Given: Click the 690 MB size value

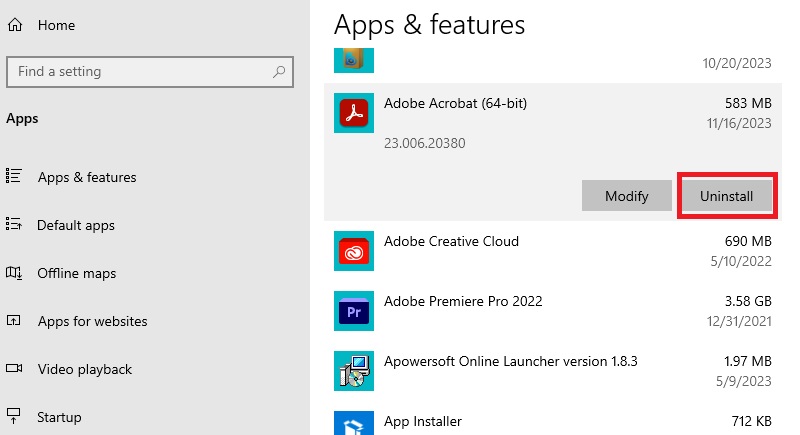Looking at the screenshot, I should point(748,241).
